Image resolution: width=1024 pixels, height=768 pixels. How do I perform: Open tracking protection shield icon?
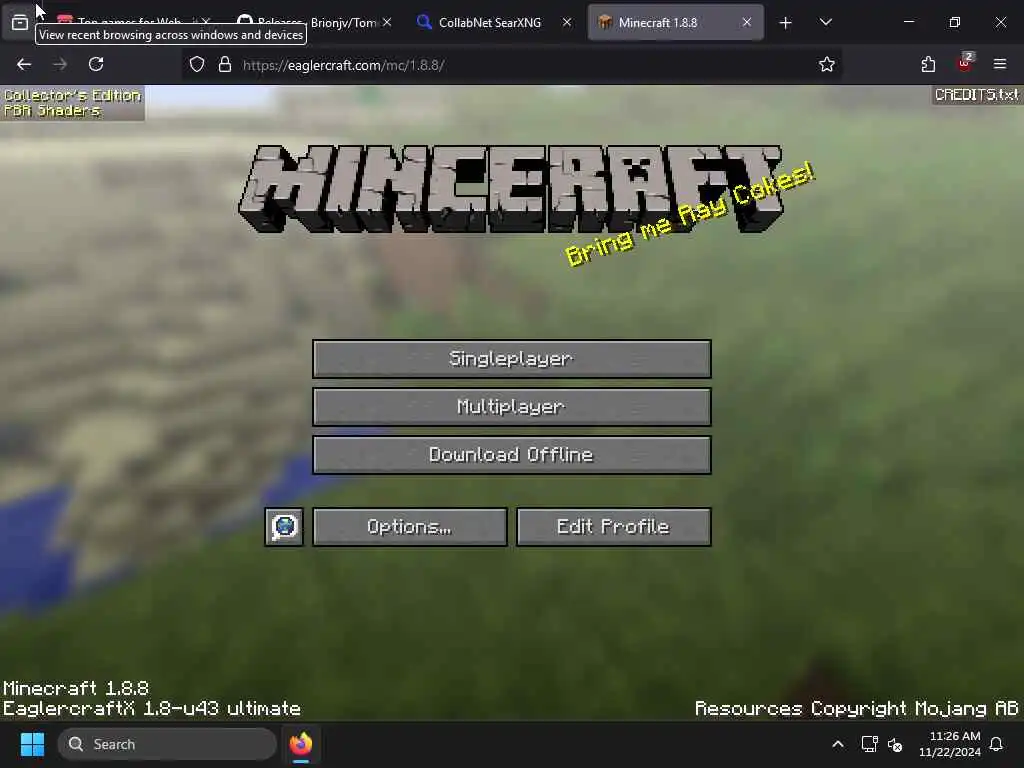[x=197, y=65]
